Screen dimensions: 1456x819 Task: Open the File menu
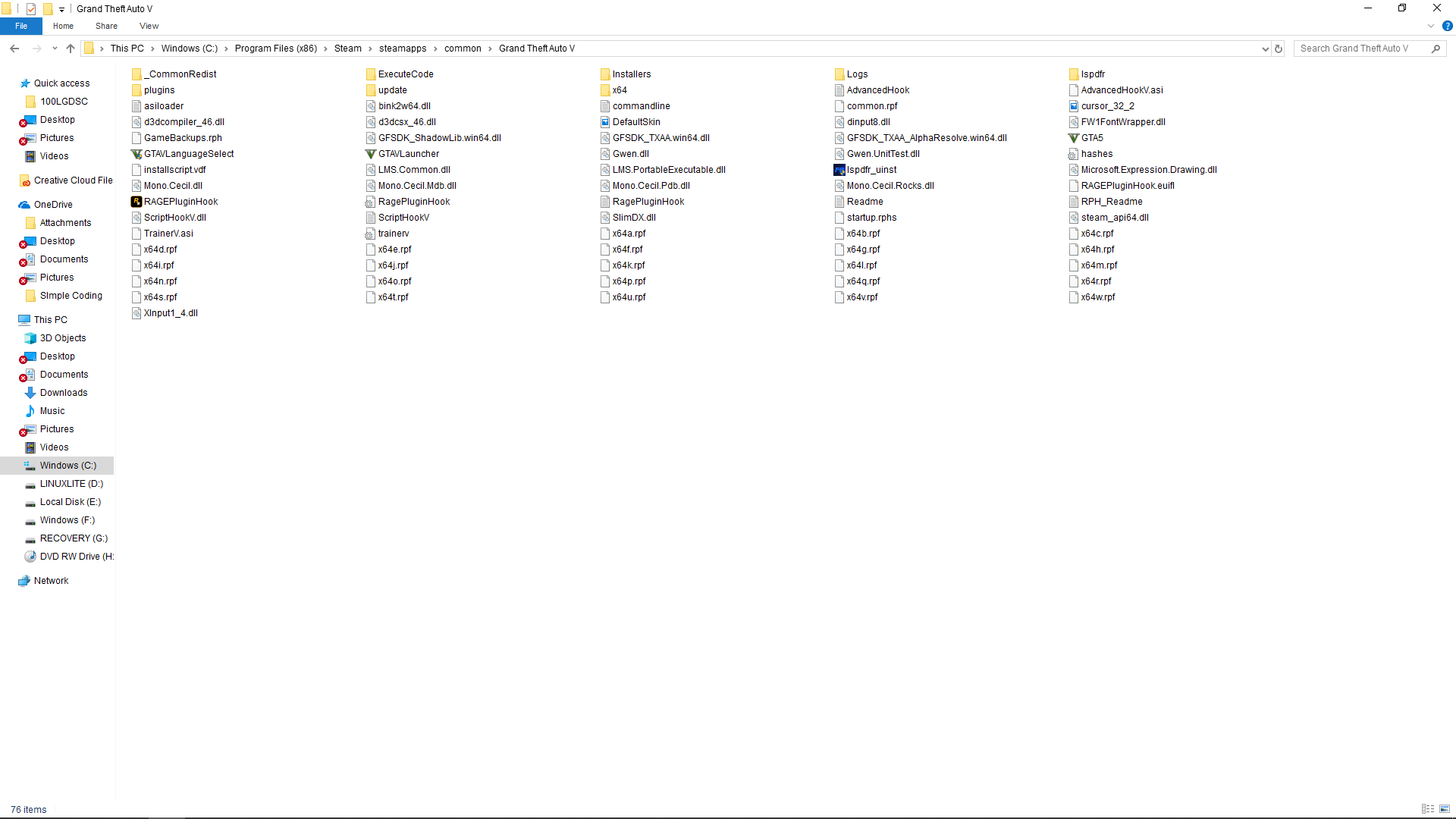point(21,26)
